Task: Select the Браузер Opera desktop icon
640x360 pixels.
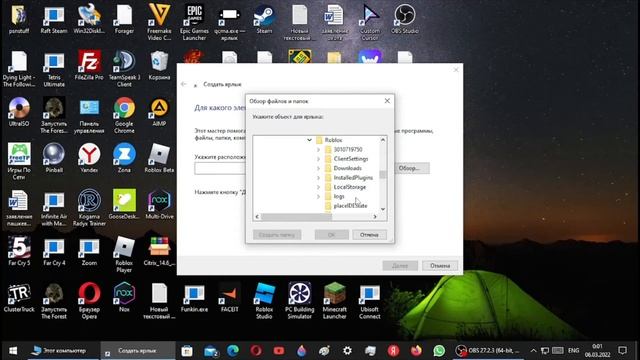Action: (89, 300)
